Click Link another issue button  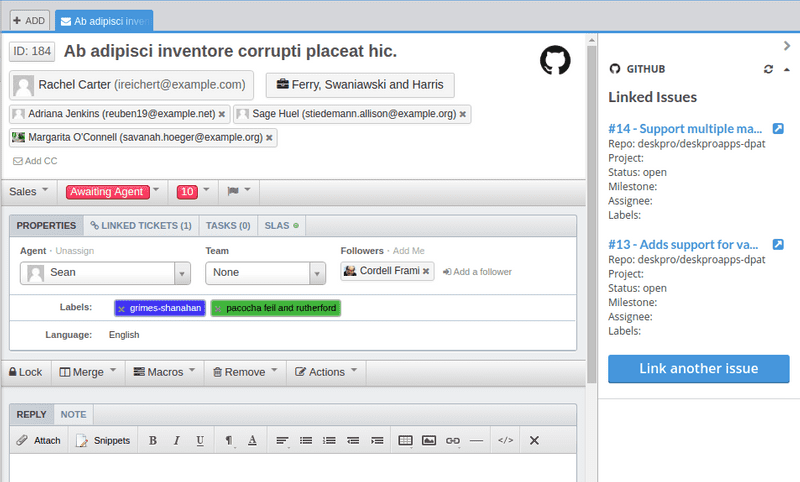coord(698,369)
